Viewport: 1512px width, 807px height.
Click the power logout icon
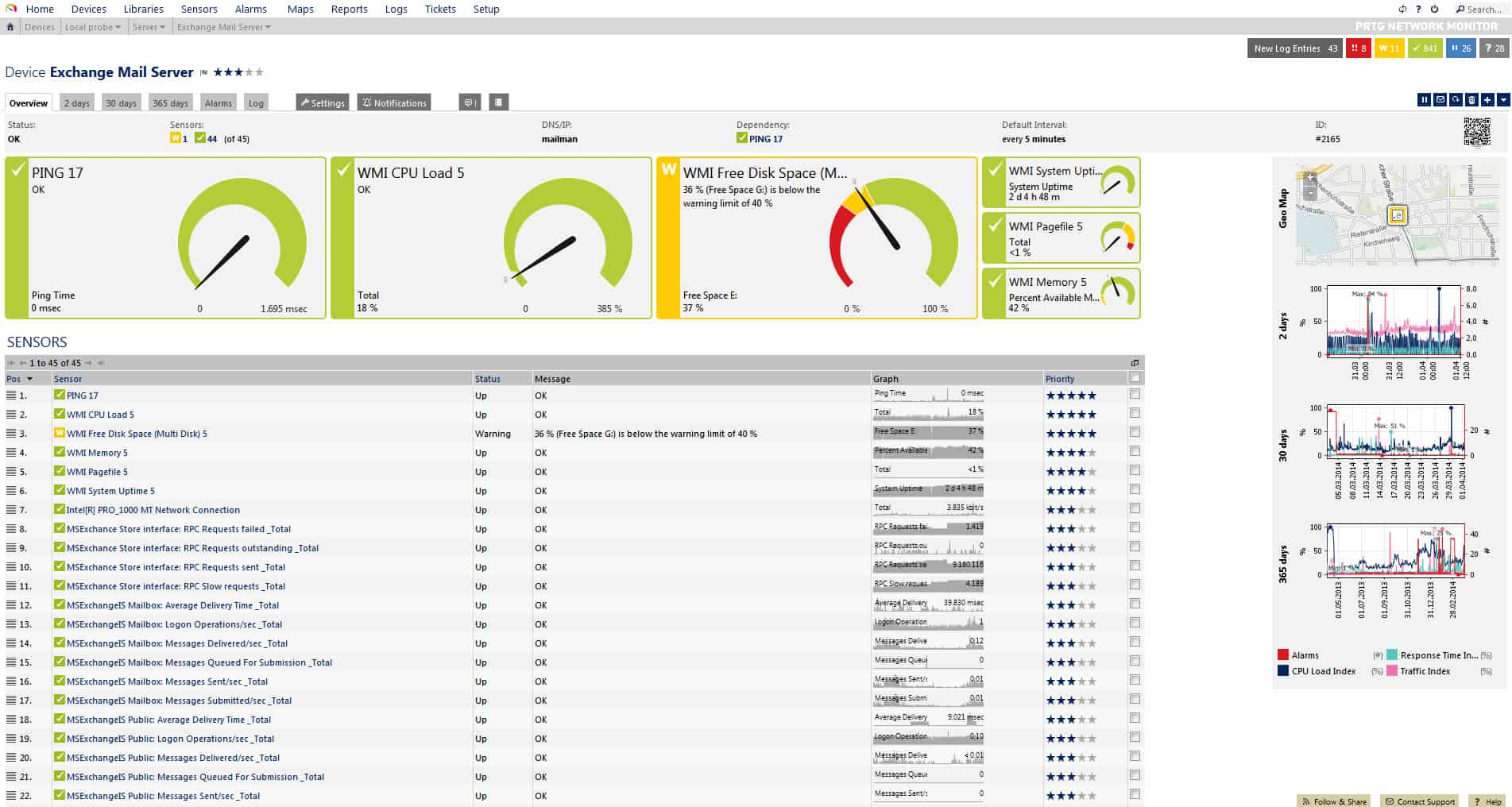tap(1434, 10)
